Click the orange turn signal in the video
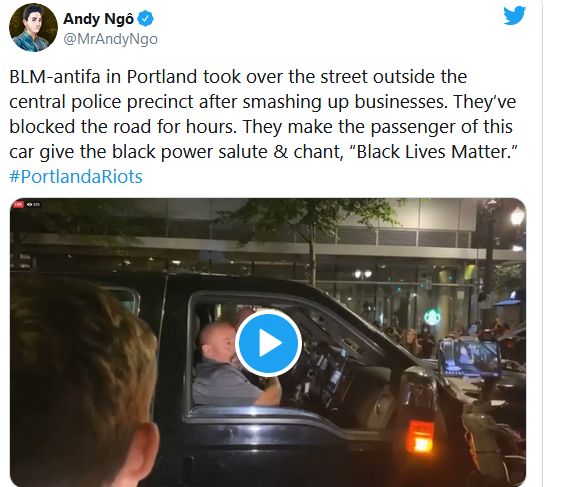Screen dimensions: 565x487 (x=420, y=436)
